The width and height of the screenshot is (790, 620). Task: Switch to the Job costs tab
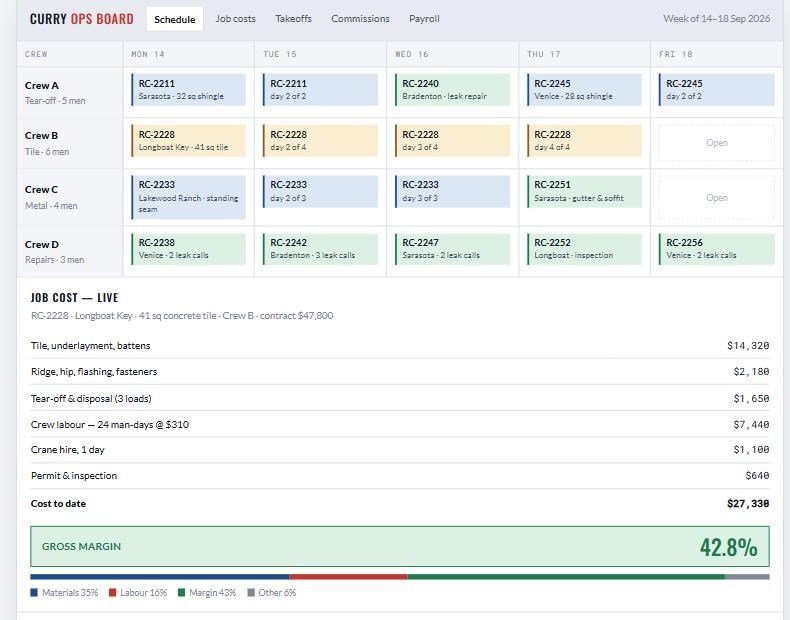click(x=235, y=19)
